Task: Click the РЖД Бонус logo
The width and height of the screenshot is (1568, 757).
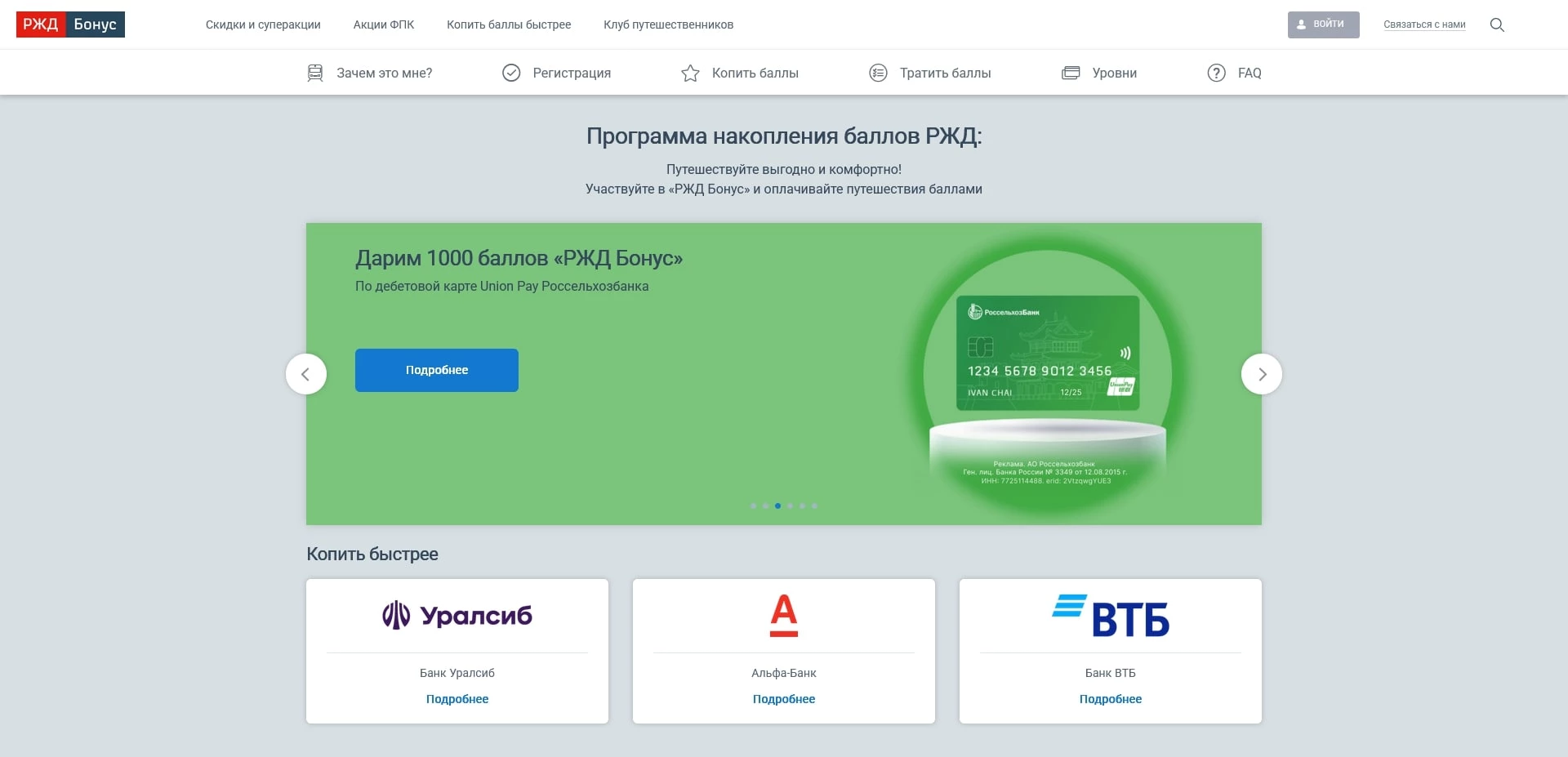Action: coord(70,24)
